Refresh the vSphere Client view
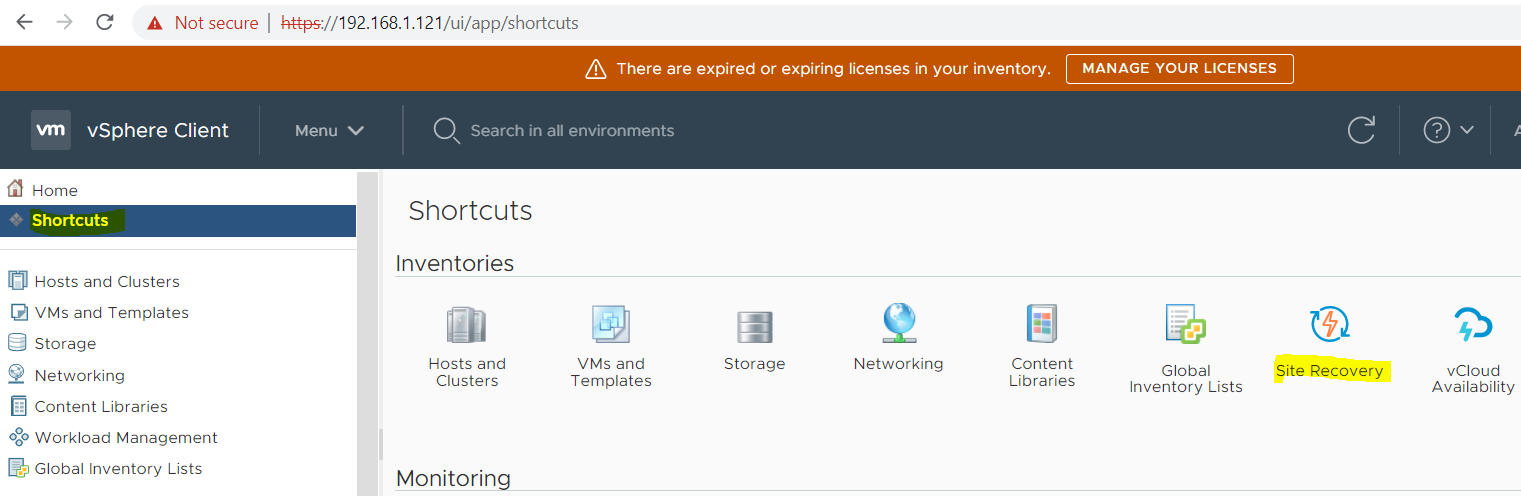This screenshot has height=496, width=1521. point(1361,130)
